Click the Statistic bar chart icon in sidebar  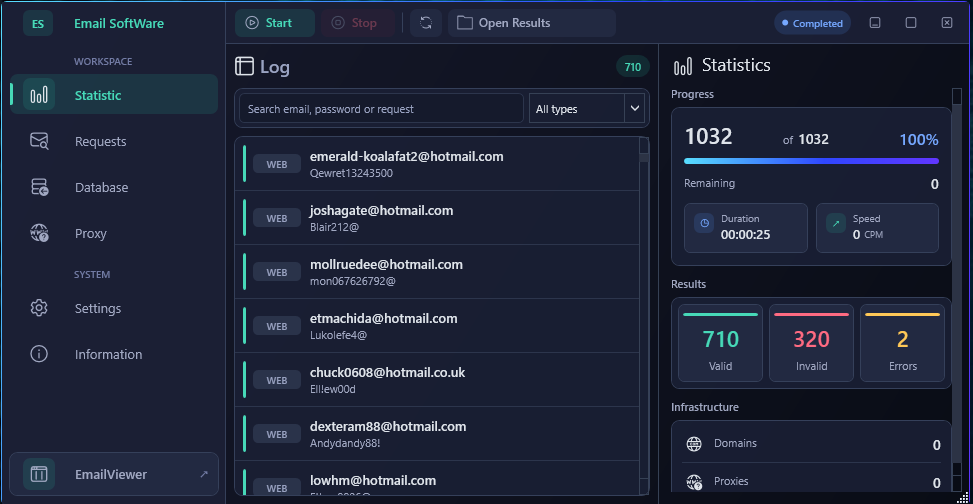pyautogui.click(x=39, y=95)
